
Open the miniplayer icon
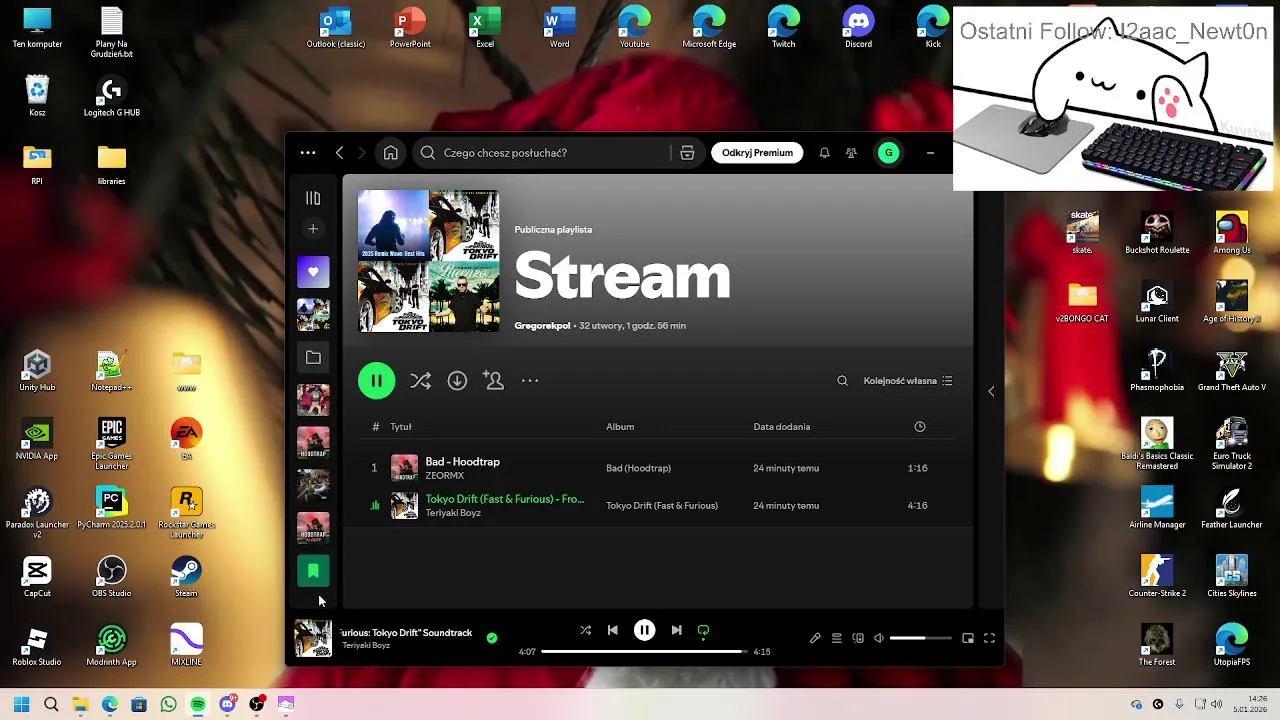(968, 638)
